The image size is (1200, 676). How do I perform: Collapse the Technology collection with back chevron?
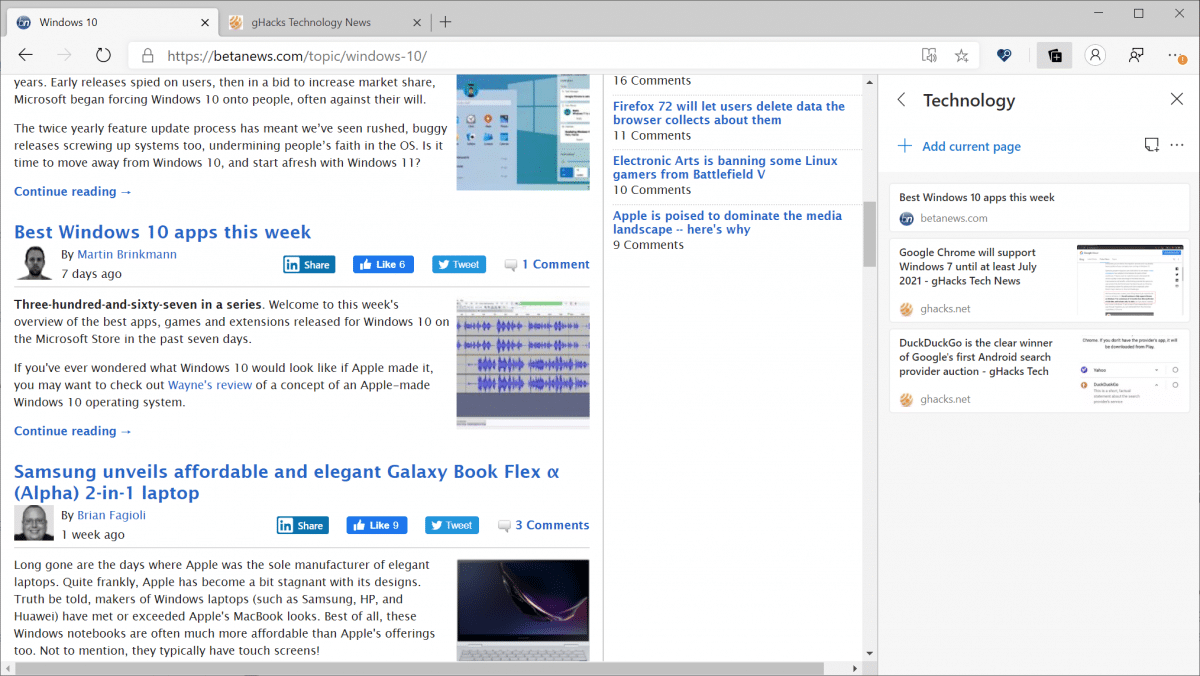click(900, 99)
